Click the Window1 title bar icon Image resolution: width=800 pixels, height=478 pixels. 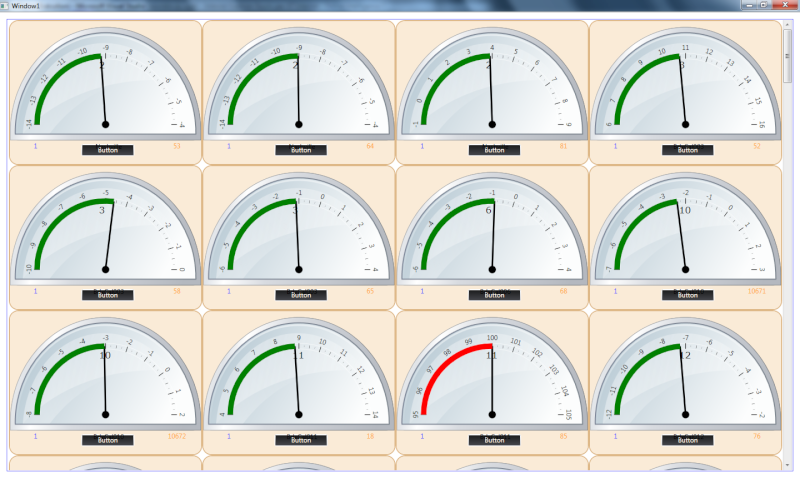pyautogui.click(x=5, y=5)
